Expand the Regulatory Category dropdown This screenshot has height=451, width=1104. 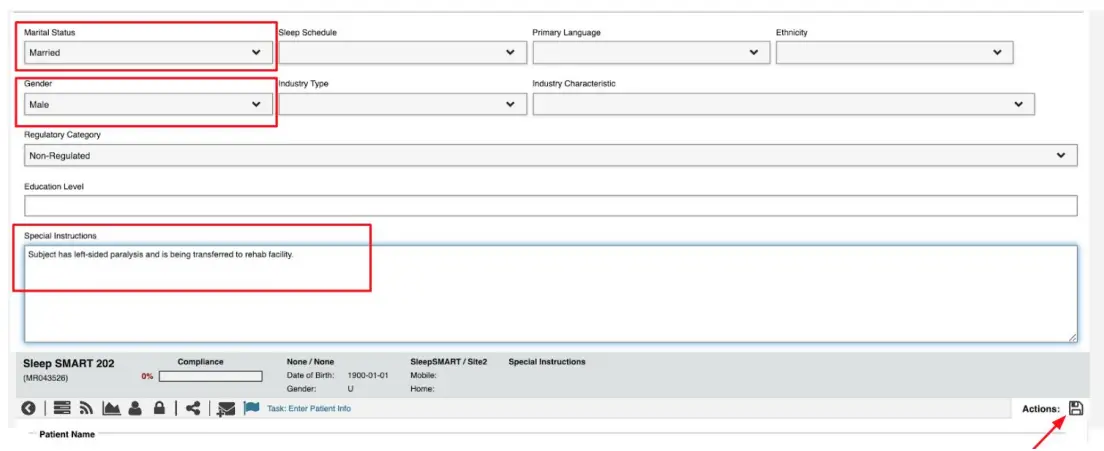coord(550,155)
